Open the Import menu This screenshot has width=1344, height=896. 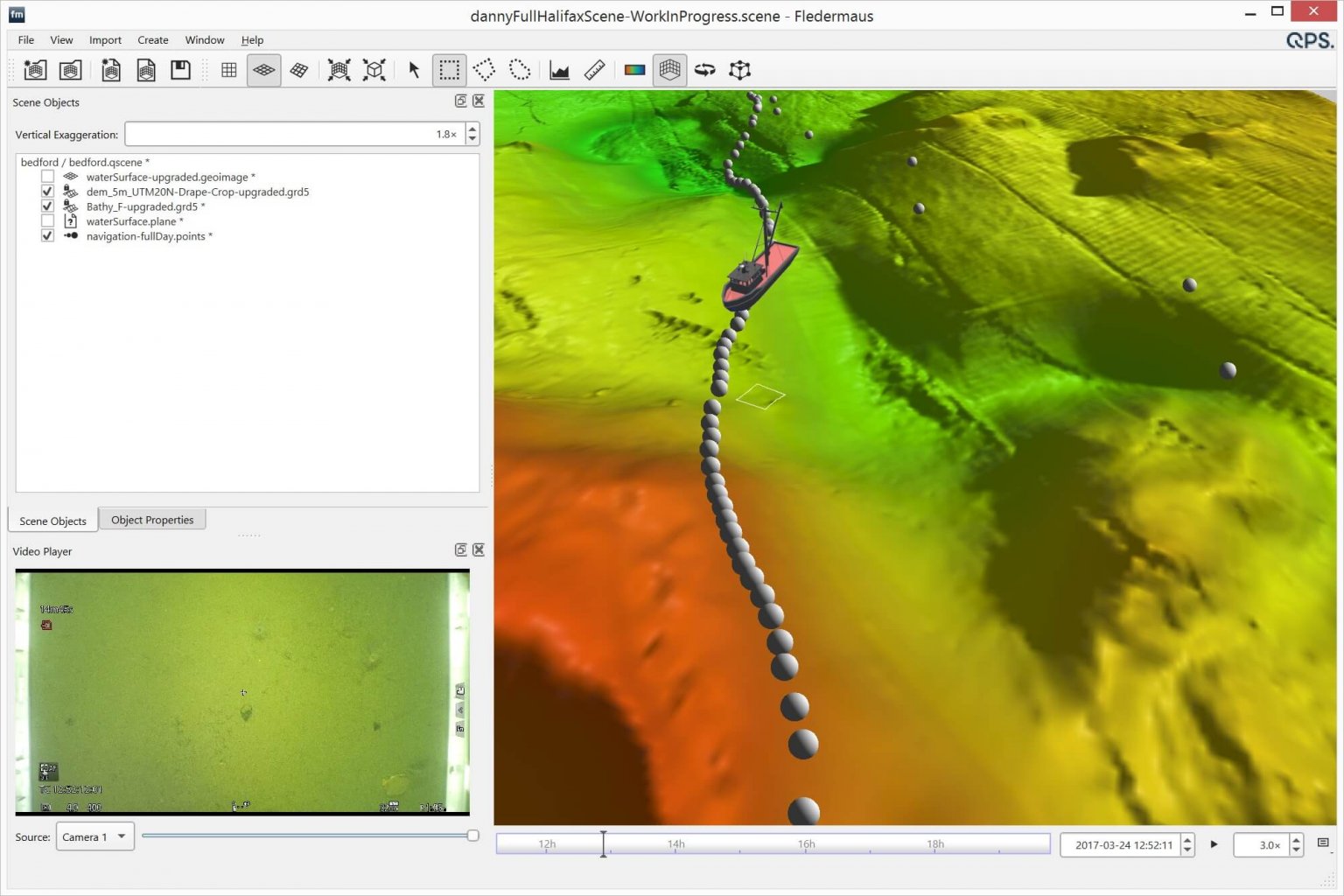click(x=105, y=40)
